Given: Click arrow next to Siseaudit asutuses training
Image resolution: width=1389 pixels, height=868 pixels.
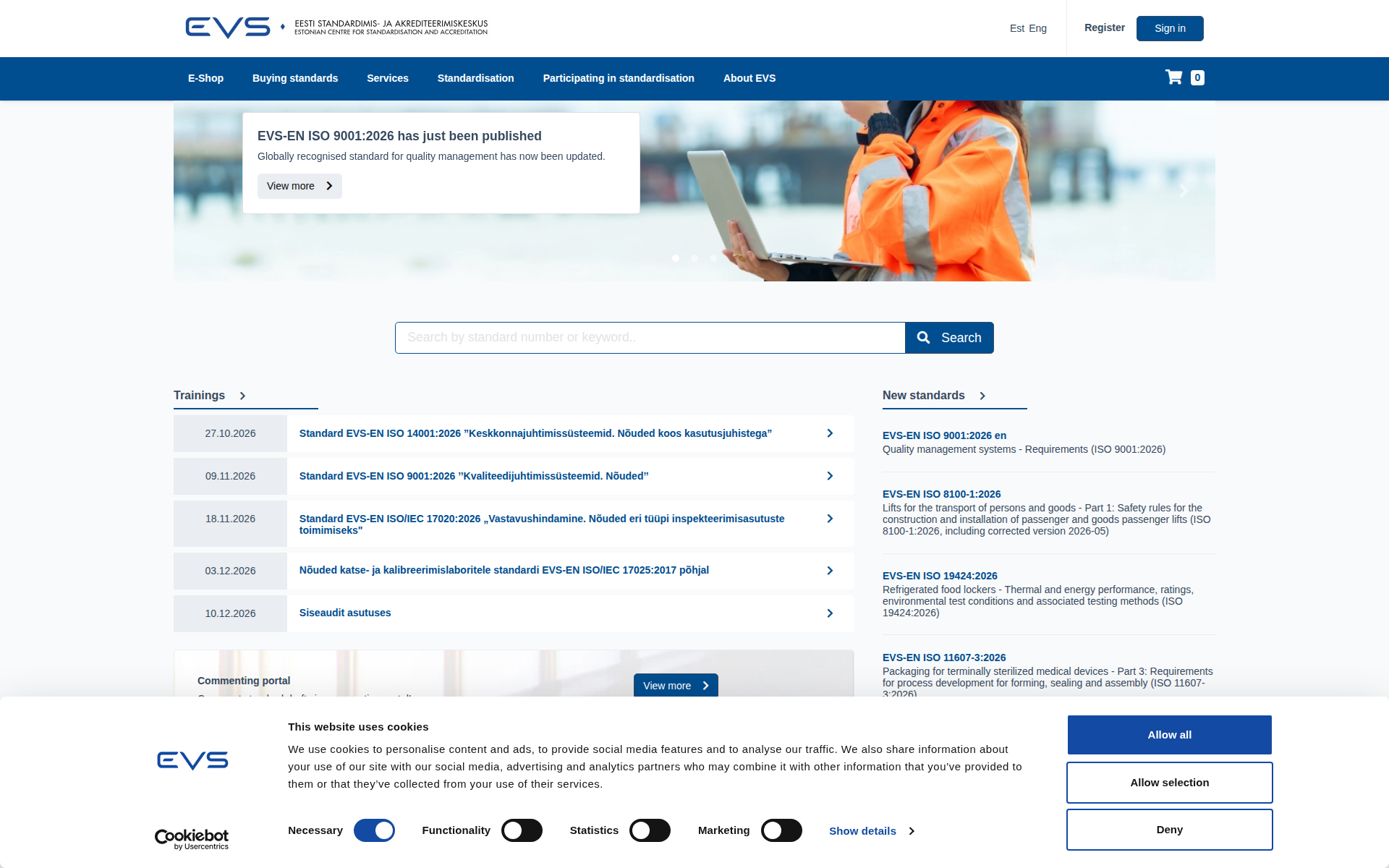Looking at the screenshot, I should tap(830, 613).
